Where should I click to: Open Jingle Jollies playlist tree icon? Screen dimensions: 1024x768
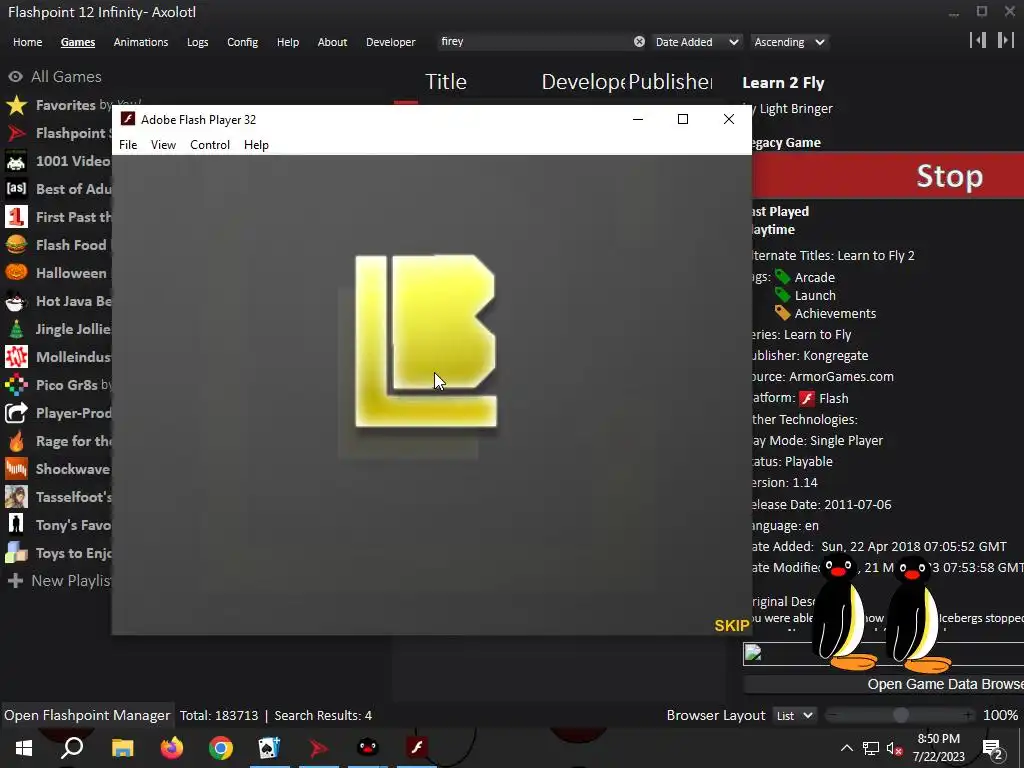tap(16, 329)
